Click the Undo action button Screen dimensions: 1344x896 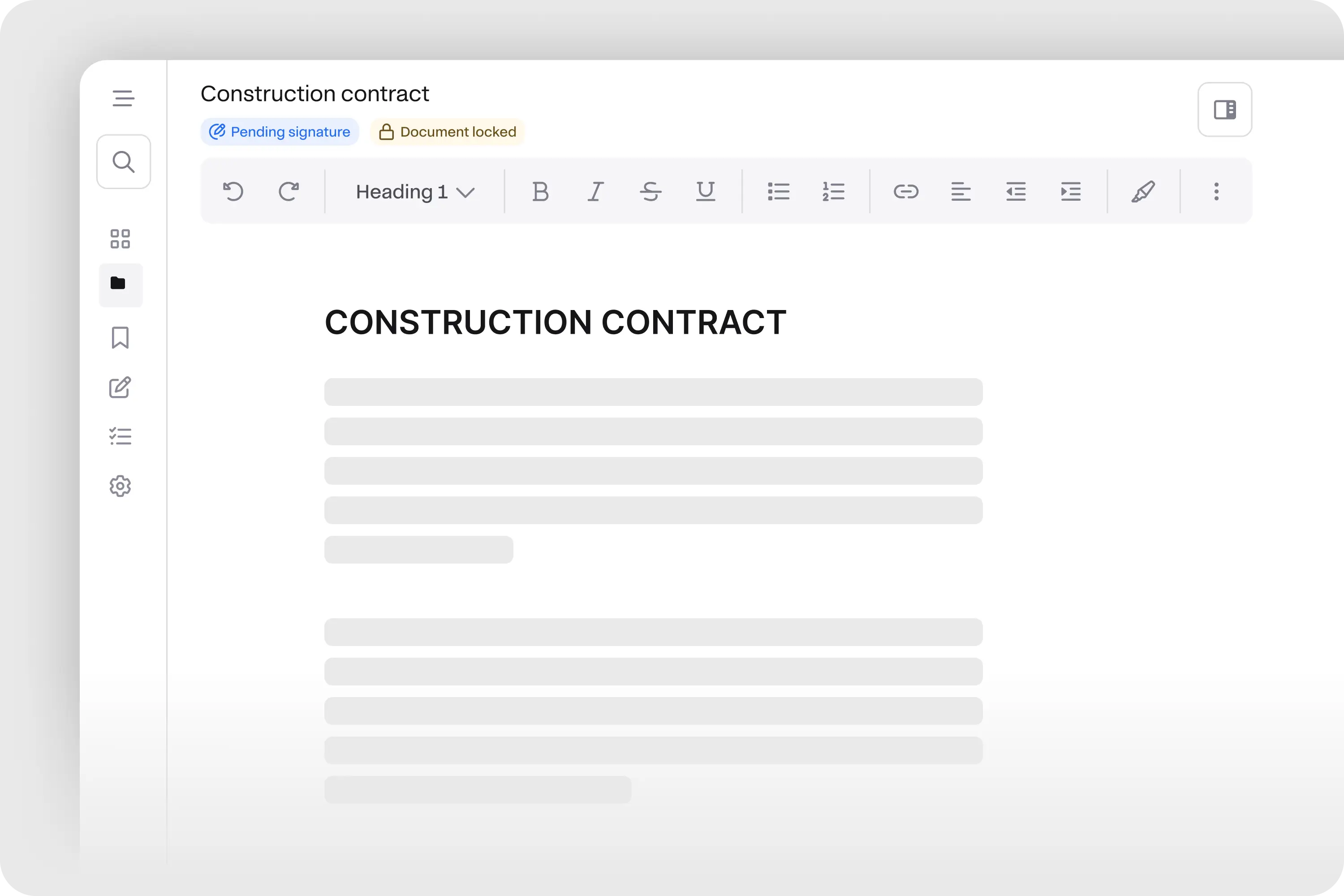[233, 190]
